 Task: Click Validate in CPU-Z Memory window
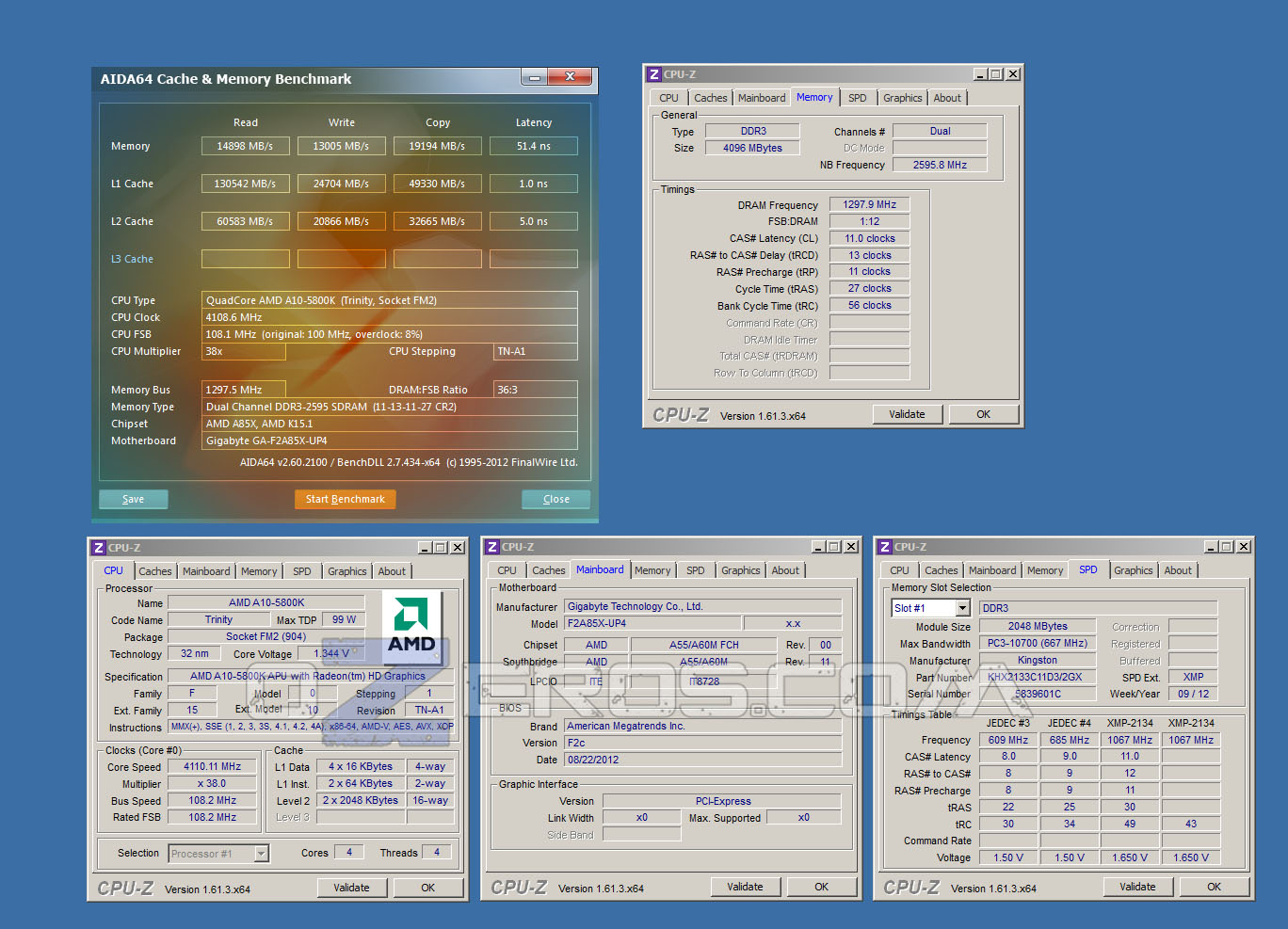(908, 414)
